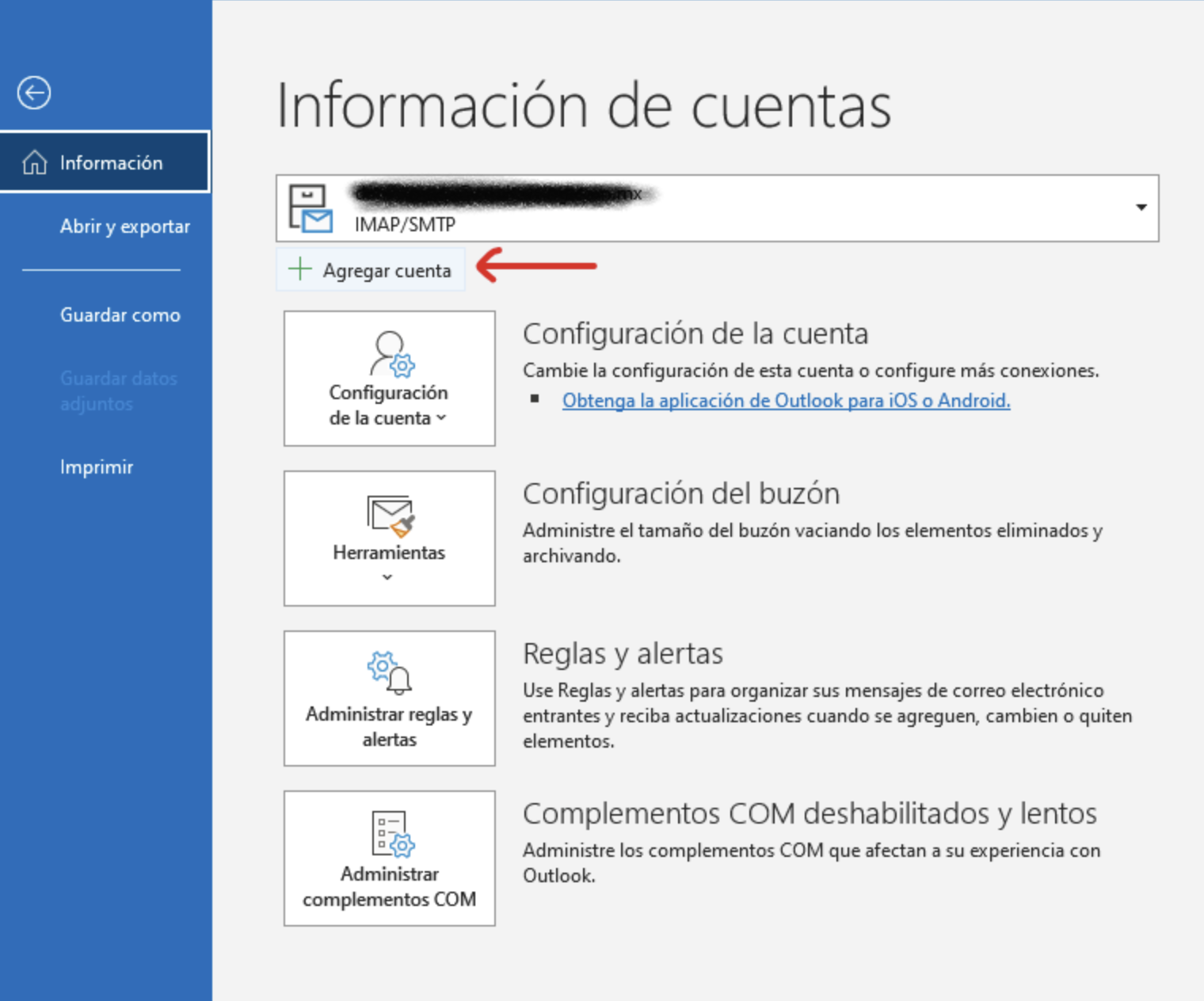Click the green plus icon for adding account
Viewport: 1204px width, 1001px height.
pos(299,269)
